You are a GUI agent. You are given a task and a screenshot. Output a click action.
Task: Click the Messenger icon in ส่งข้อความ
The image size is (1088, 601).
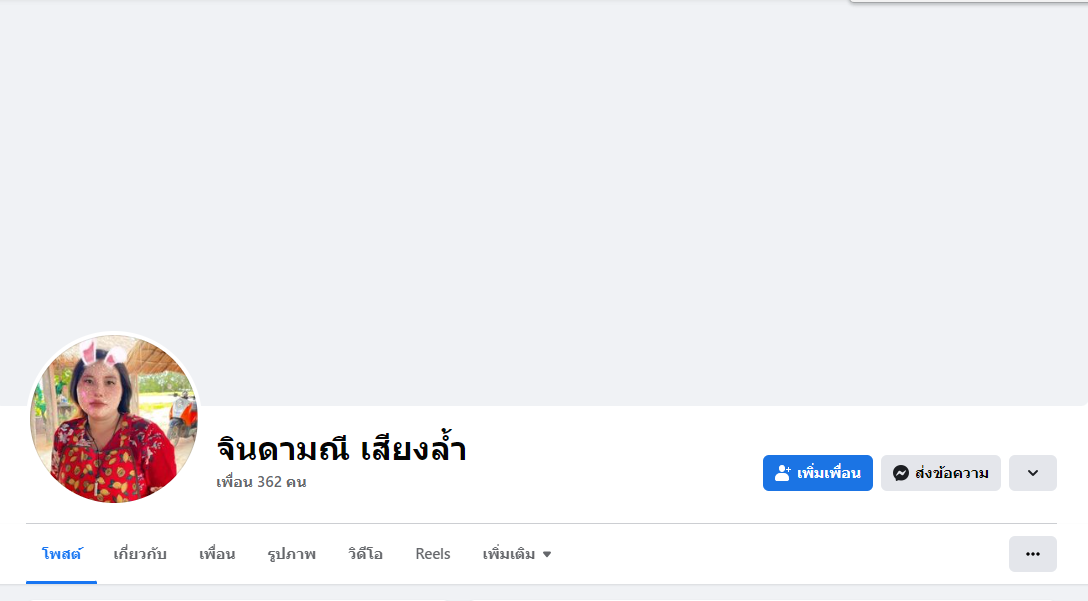[x=901, y=473]
